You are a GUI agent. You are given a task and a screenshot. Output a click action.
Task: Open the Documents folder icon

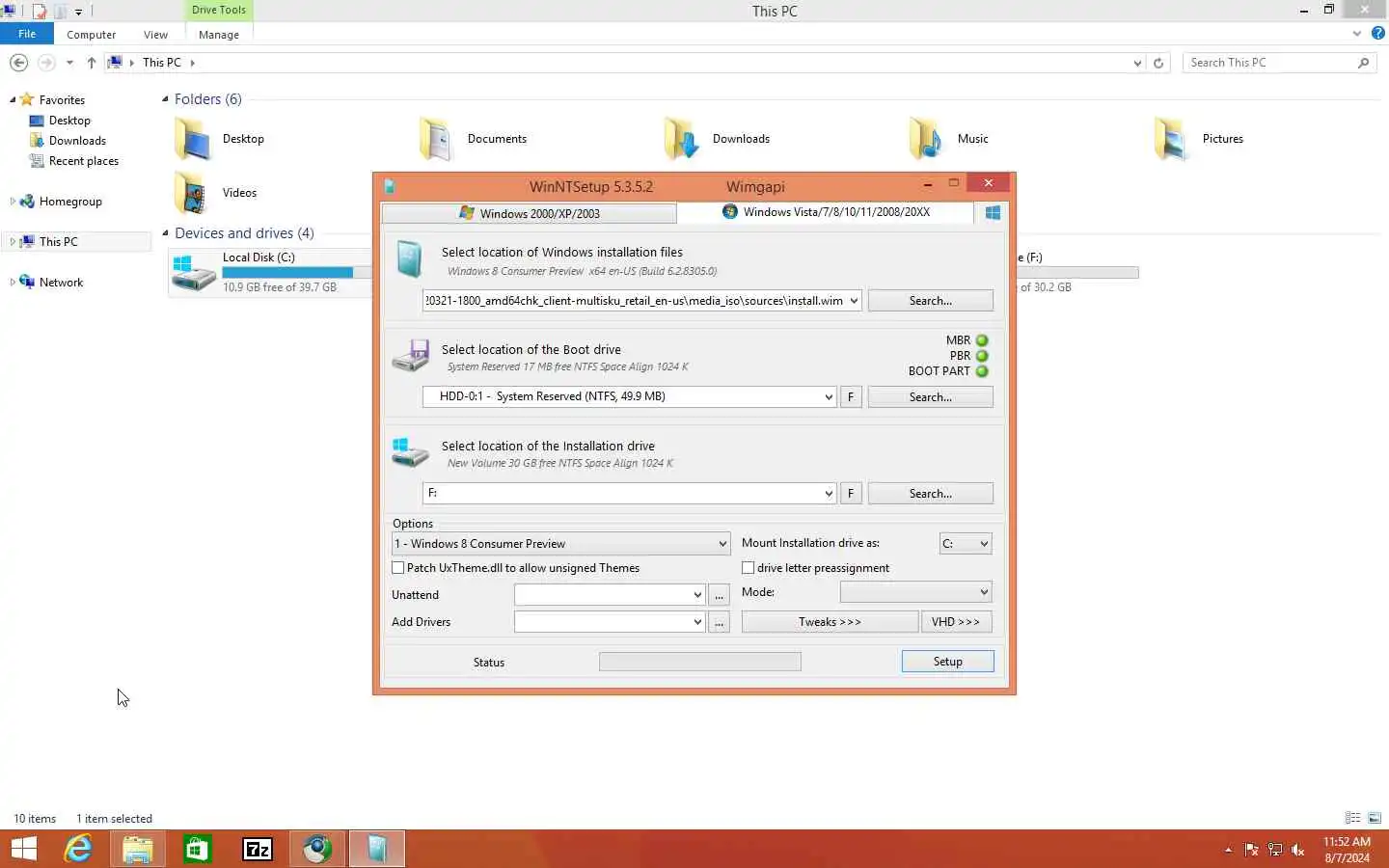point(435,139)
